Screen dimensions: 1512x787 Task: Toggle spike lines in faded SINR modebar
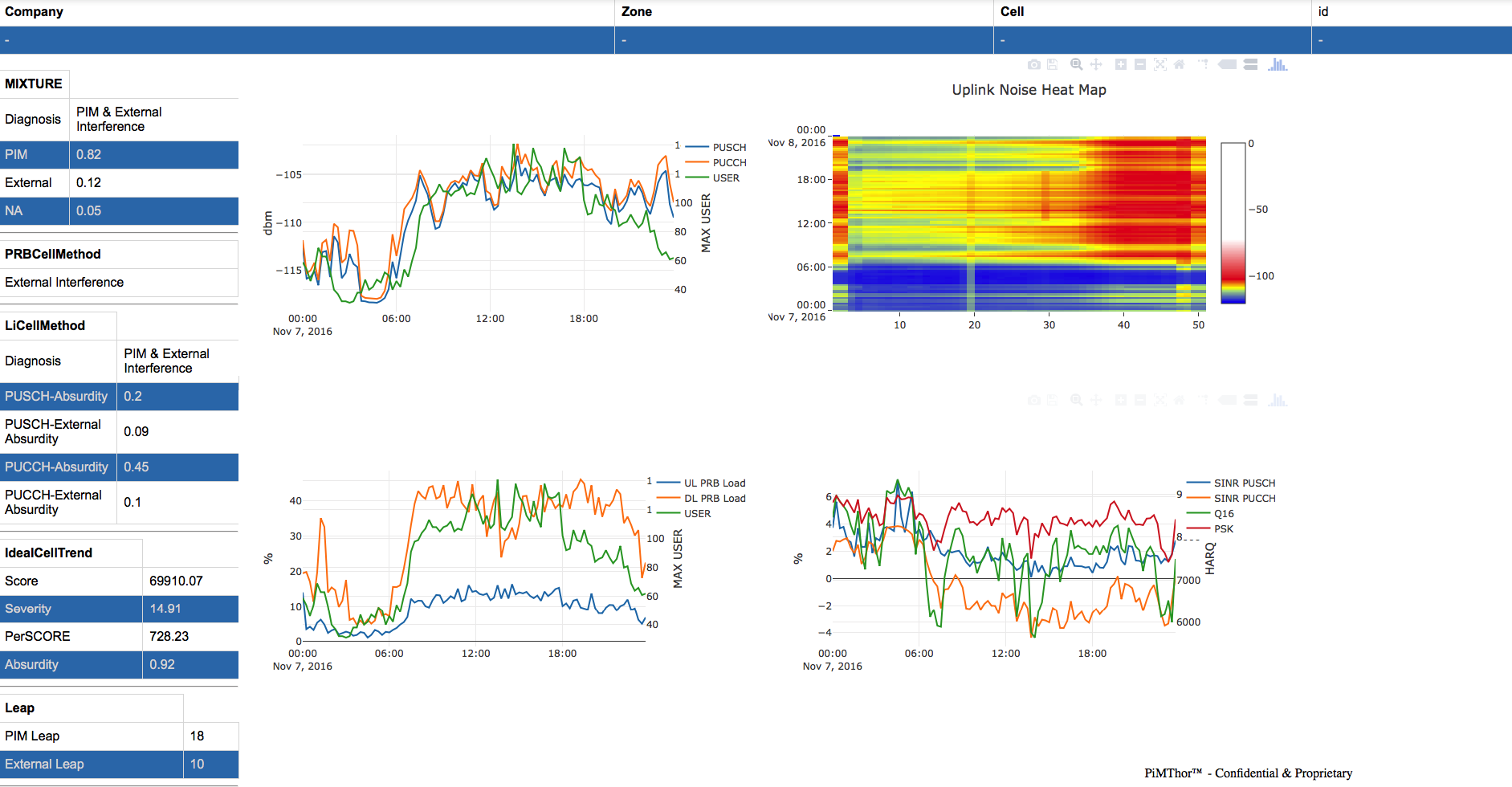coord(1203,400)
